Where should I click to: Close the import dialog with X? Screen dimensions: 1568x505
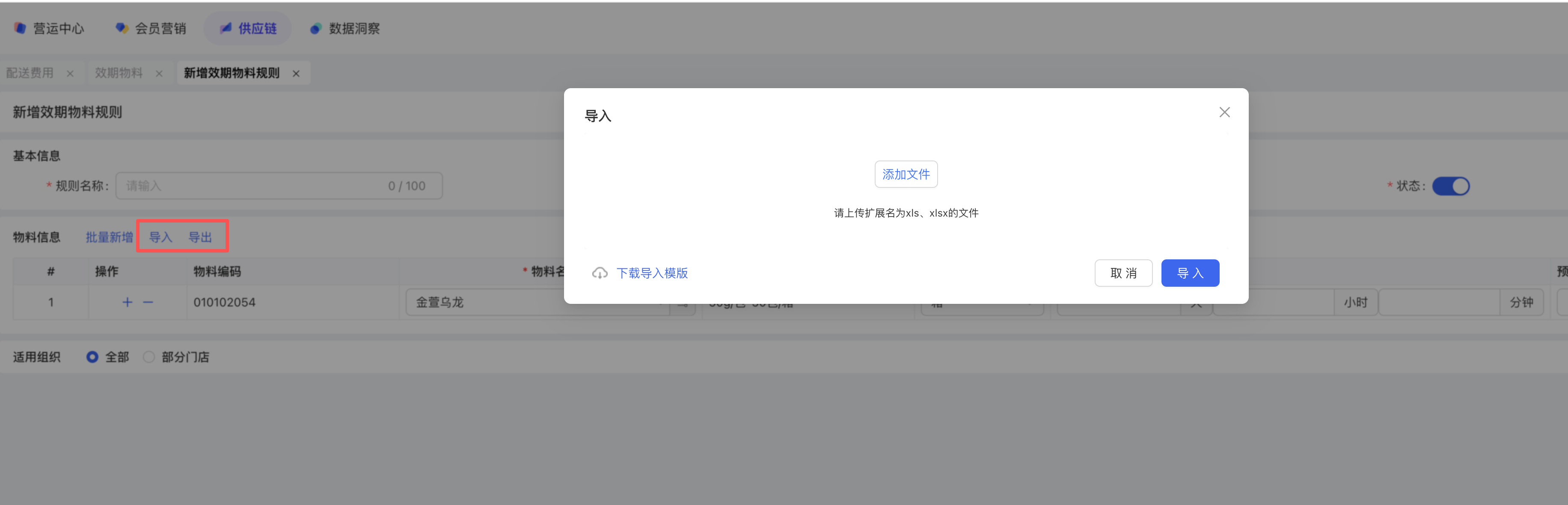coord(1224,112)
